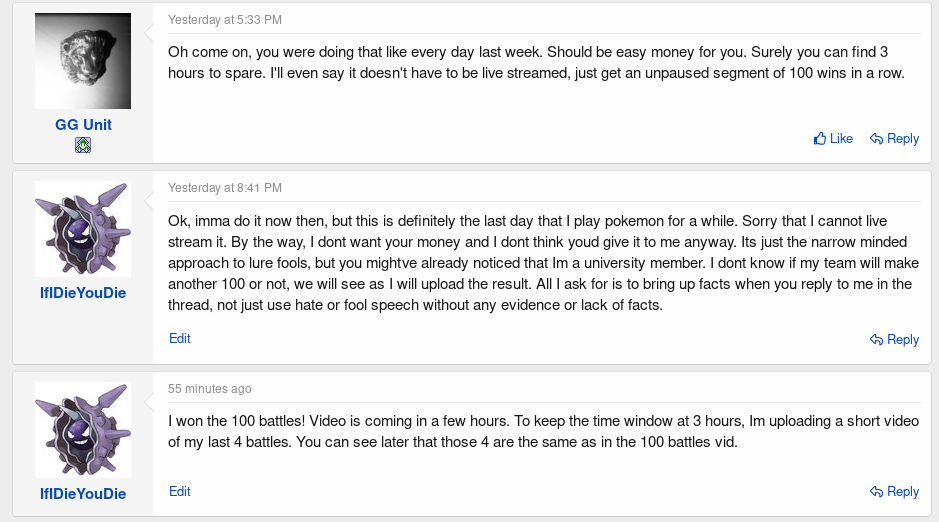Open the 'Yesterday at 5:33 PM' timestamp permalink
The height and width of the screenshot is (522, 939).
225,20
